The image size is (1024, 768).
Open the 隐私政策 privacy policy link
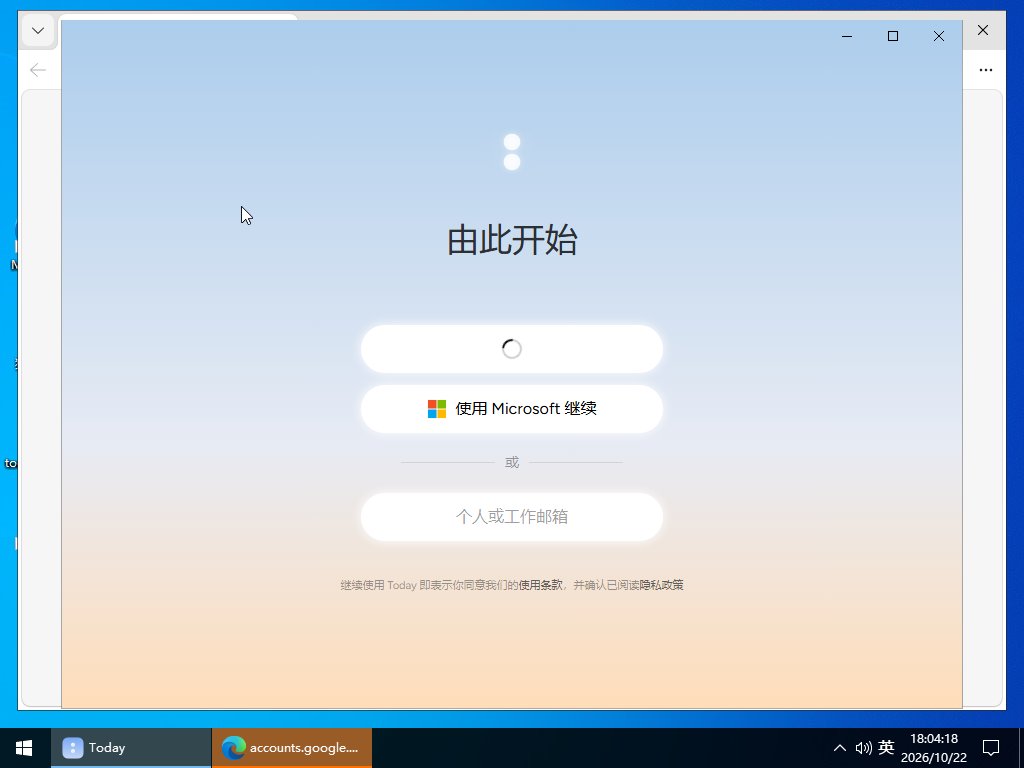[x=661, y=585]
